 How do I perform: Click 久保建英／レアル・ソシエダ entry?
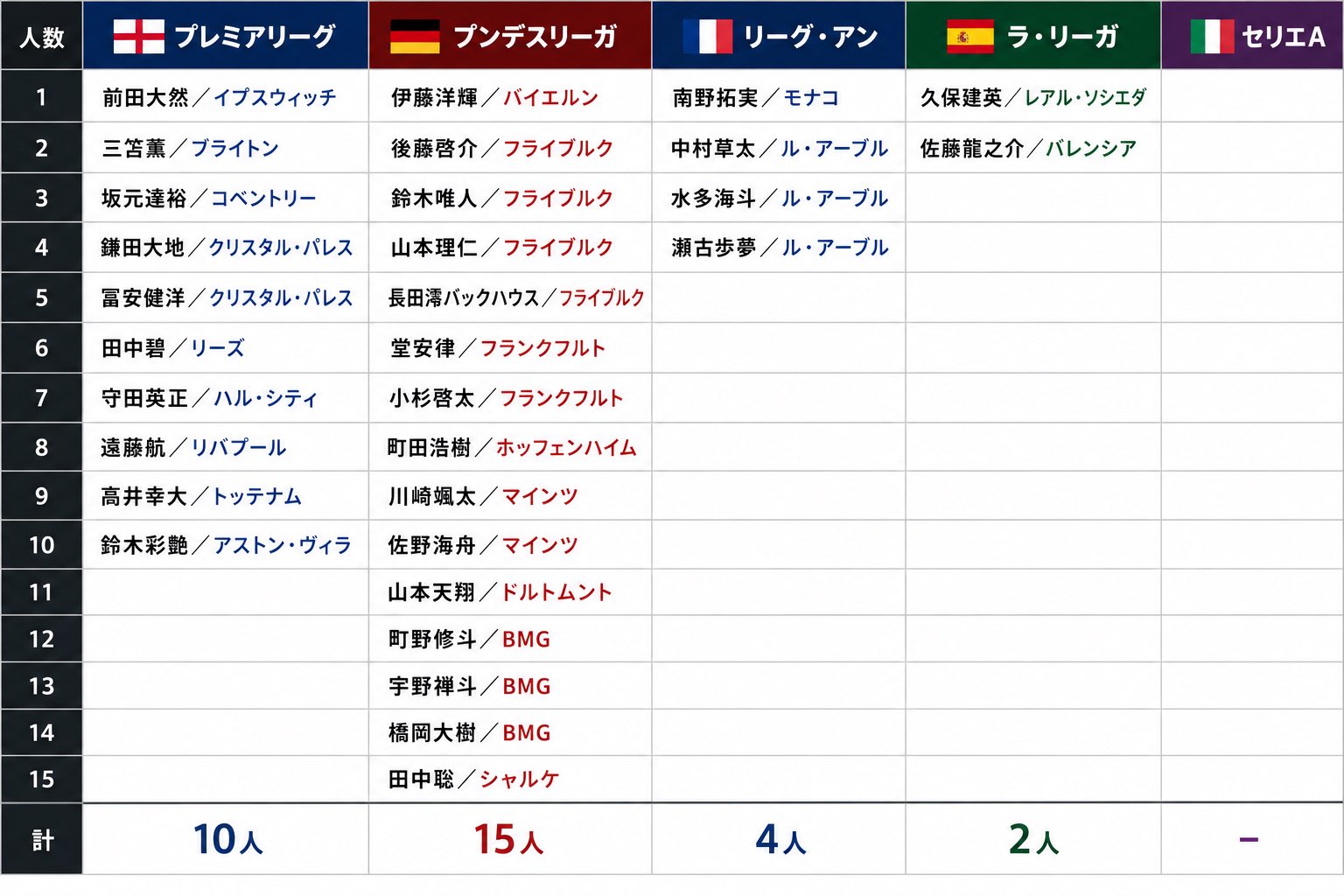[x=1032, y=97]
